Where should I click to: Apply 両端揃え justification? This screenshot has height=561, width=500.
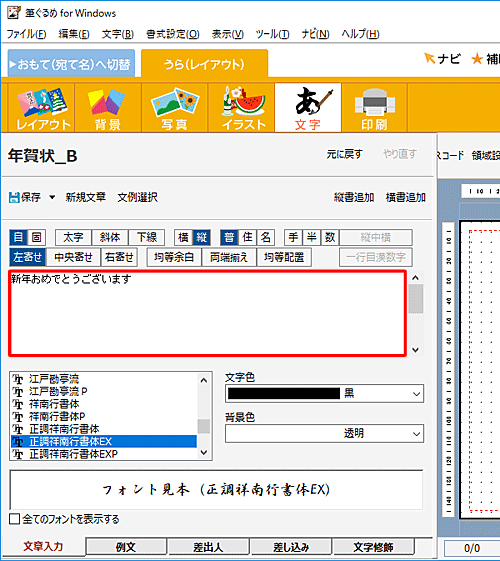pos(229,257)
